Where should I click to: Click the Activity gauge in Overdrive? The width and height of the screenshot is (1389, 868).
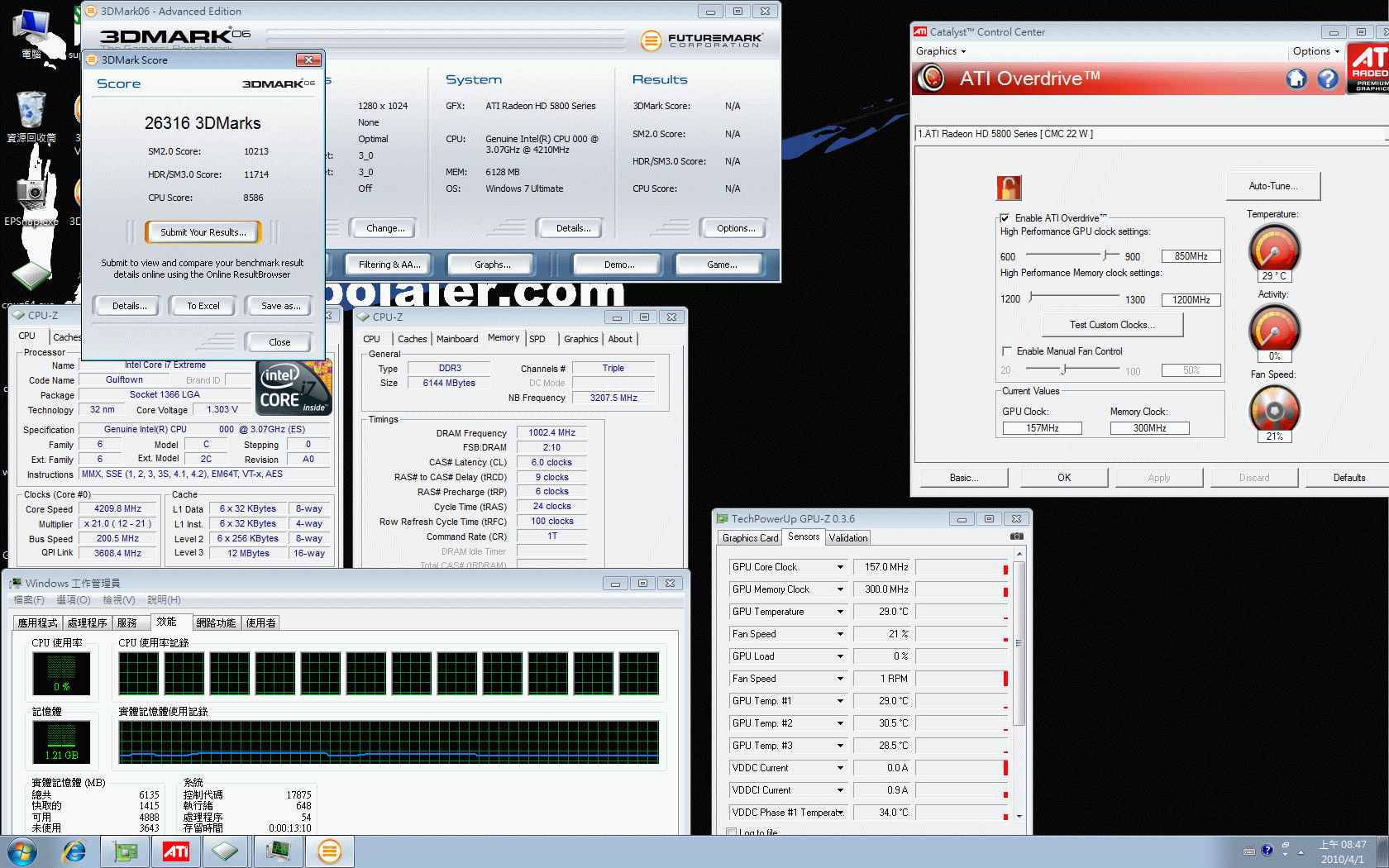[1274, 330]
